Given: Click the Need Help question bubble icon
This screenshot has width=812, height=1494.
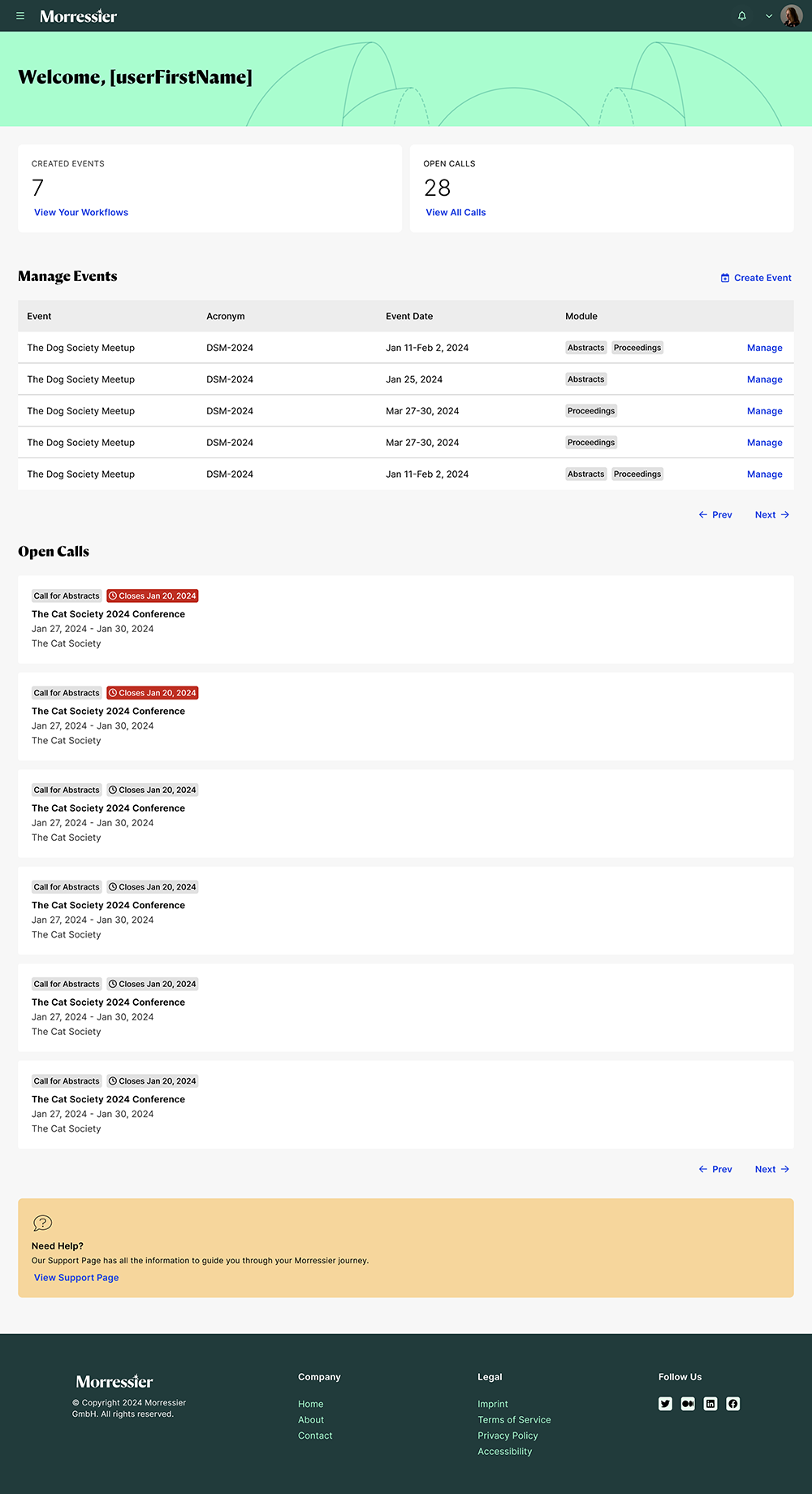Looking at the screenshot, I should tap(42, 1223).
